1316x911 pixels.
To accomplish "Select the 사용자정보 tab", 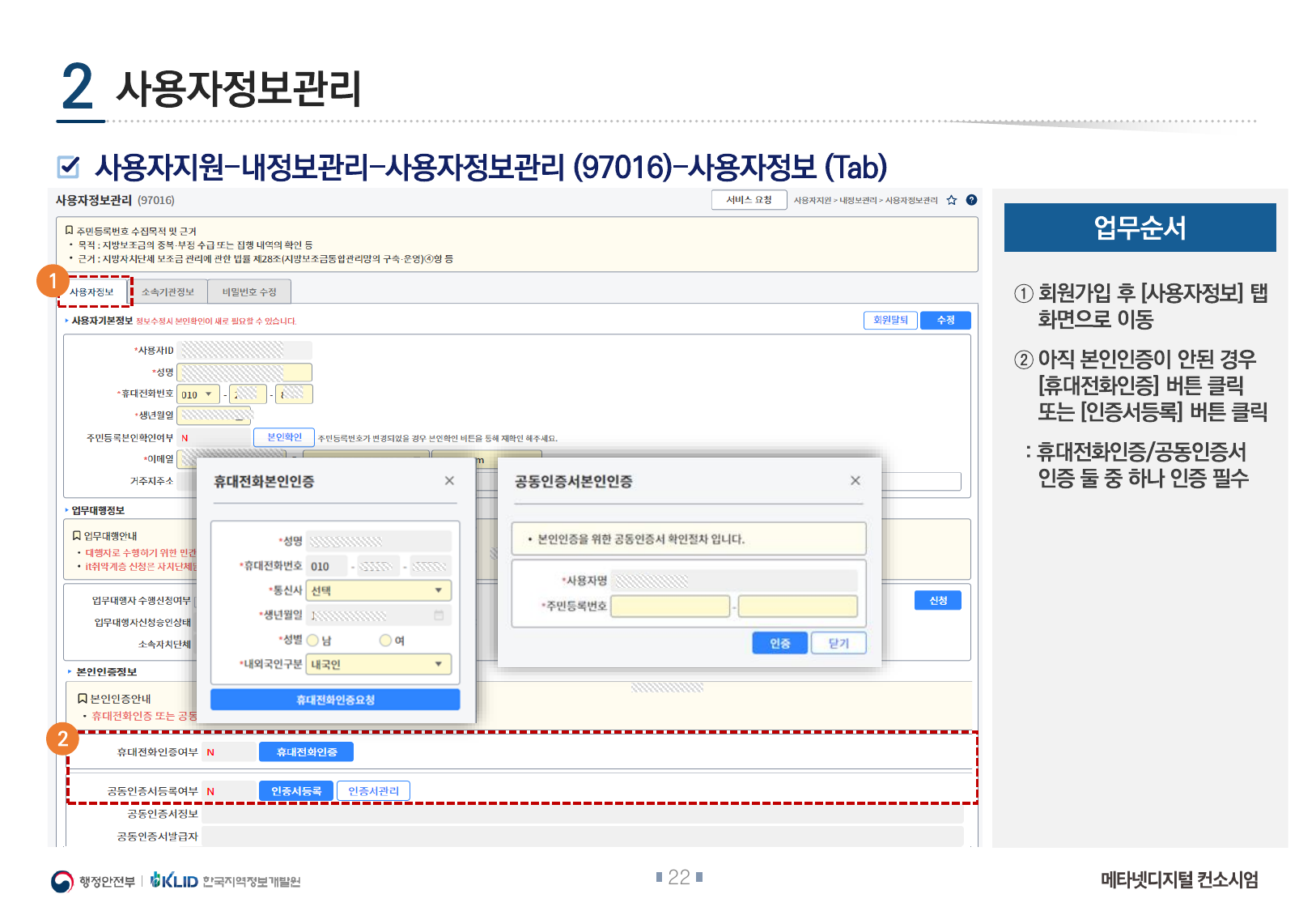I will [x=92, y=292].
